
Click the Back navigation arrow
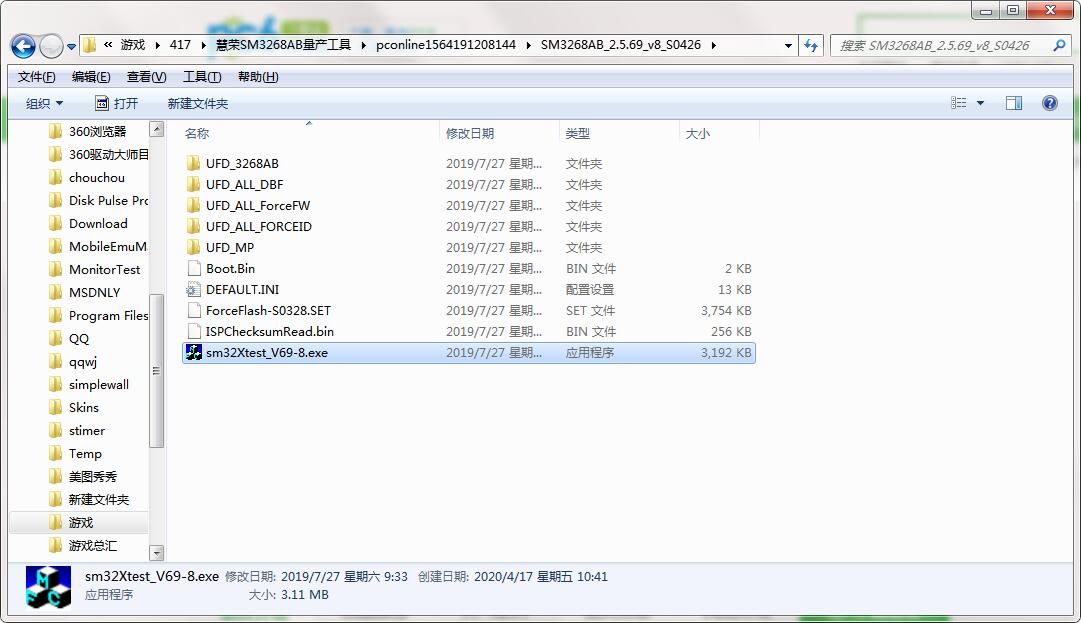click(22, 45)
